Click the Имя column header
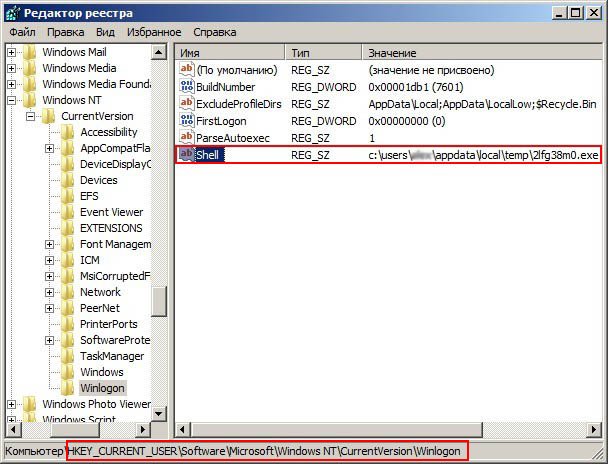This screenshot has width=608, height=464. point(230,52)
